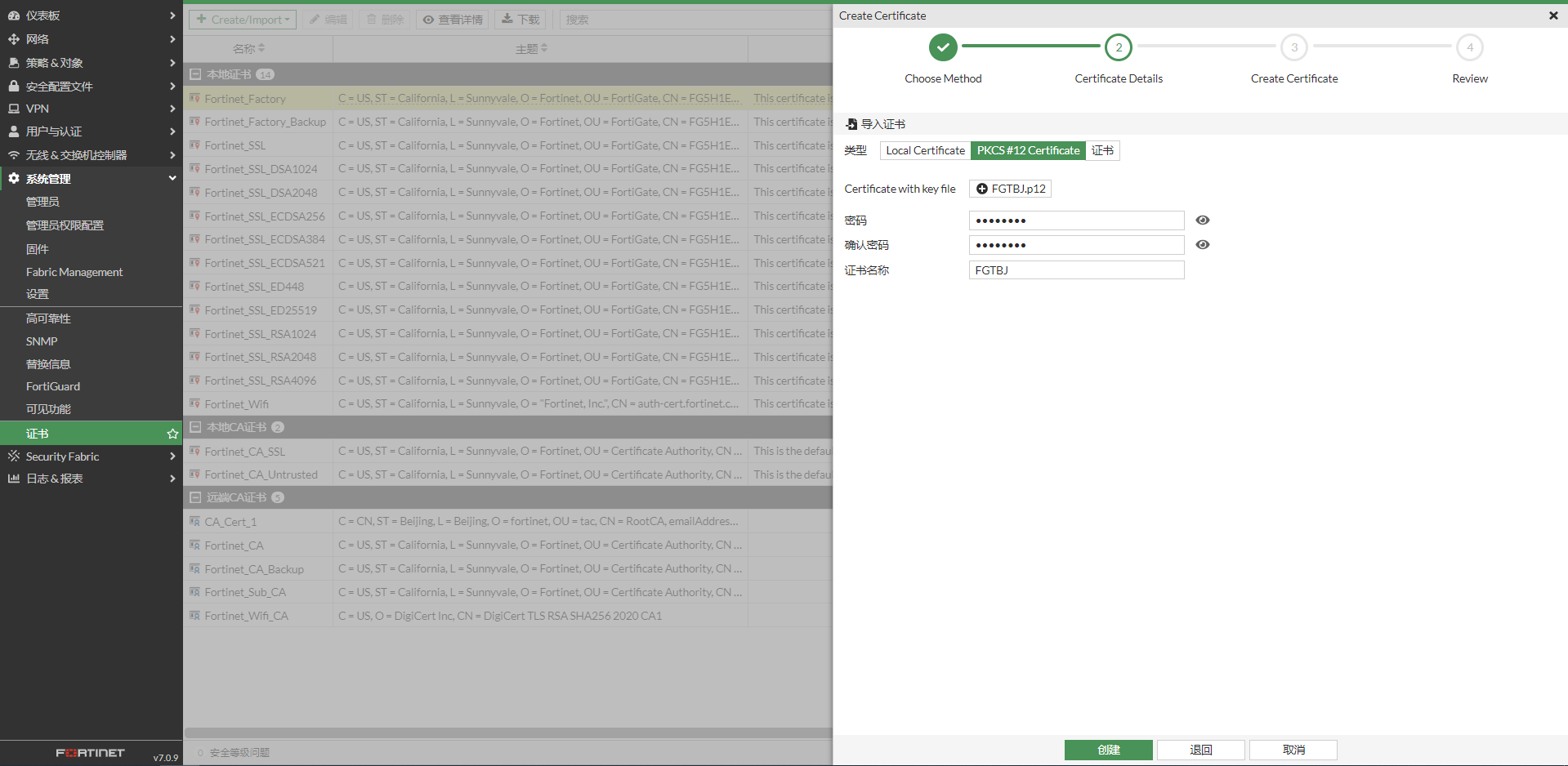
Task: Click the Fortinet_Factory certificate row icon
Action: click(x=194, y=98)
